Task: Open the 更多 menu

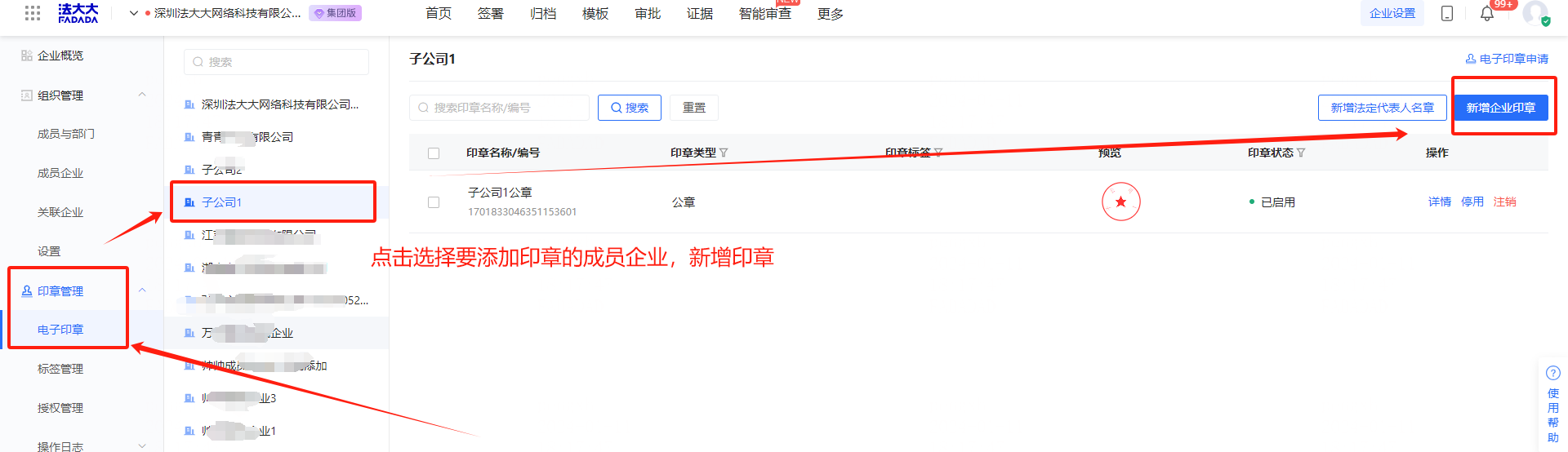Action: tap(831, 14)
